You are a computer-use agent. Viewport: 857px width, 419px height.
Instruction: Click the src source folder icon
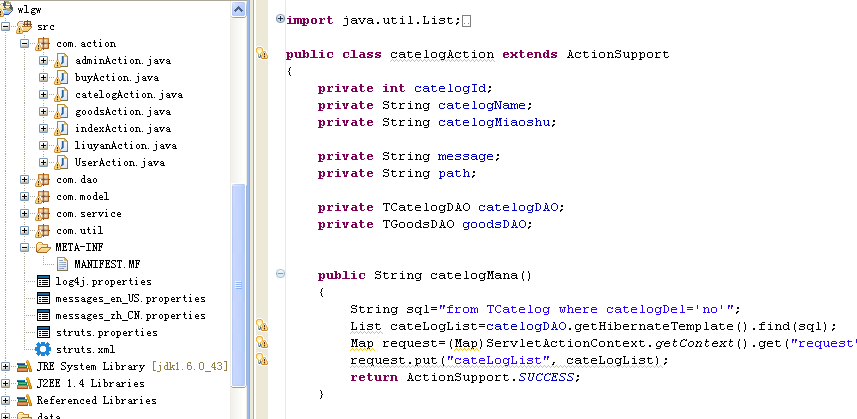24,27
